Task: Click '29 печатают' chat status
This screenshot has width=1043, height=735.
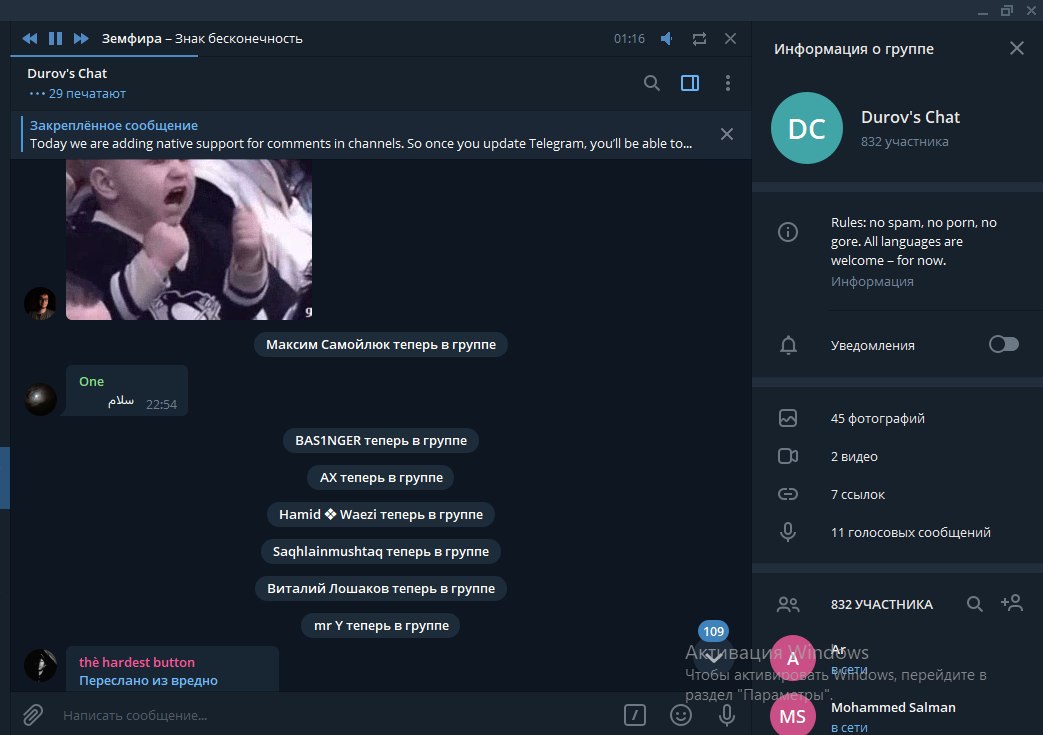Action: point(86,94)
